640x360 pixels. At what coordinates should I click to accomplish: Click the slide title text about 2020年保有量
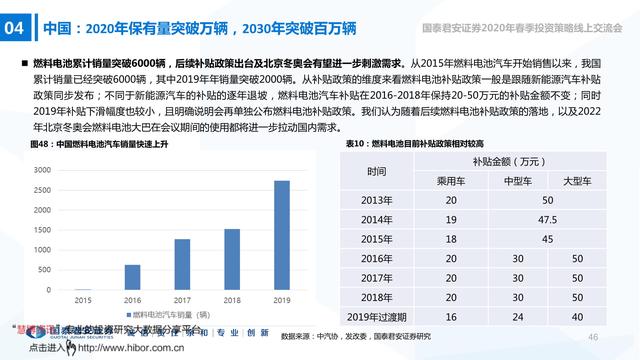coord(200,28)
